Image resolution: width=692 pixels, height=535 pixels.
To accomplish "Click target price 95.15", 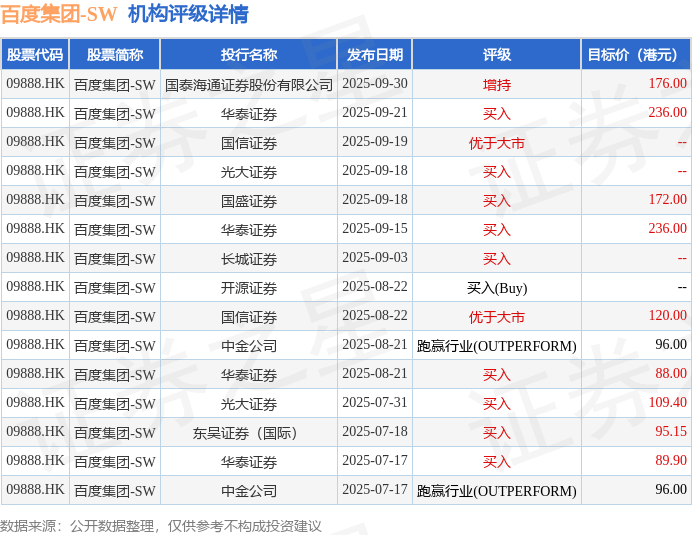I will click(671, 431).
